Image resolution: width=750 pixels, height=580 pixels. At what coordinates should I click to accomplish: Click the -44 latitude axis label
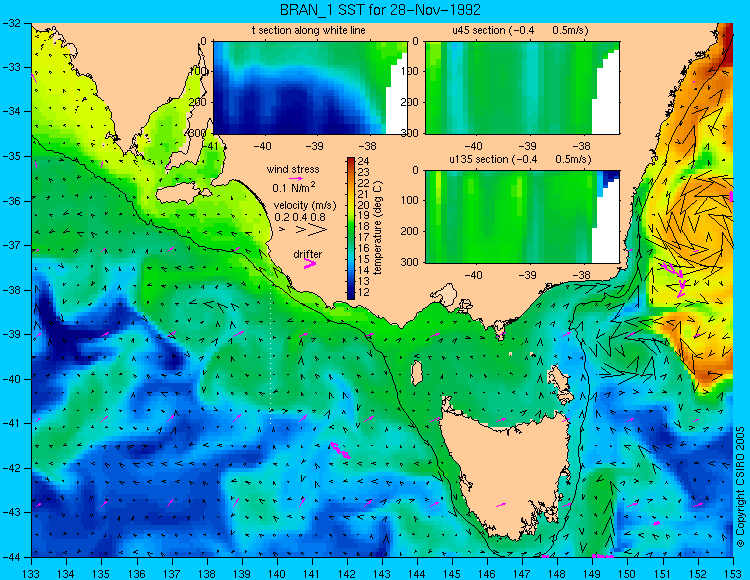click(11, 557)
